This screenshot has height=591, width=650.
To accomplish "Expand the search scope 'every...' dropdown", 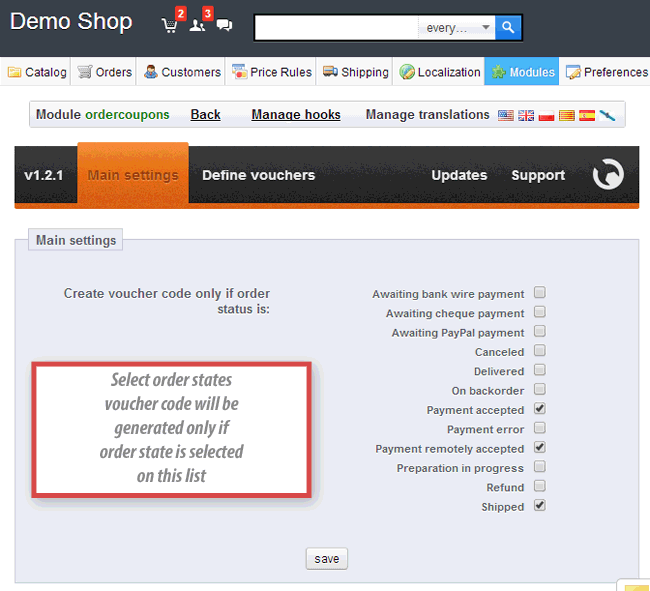I will coord(456,28).
